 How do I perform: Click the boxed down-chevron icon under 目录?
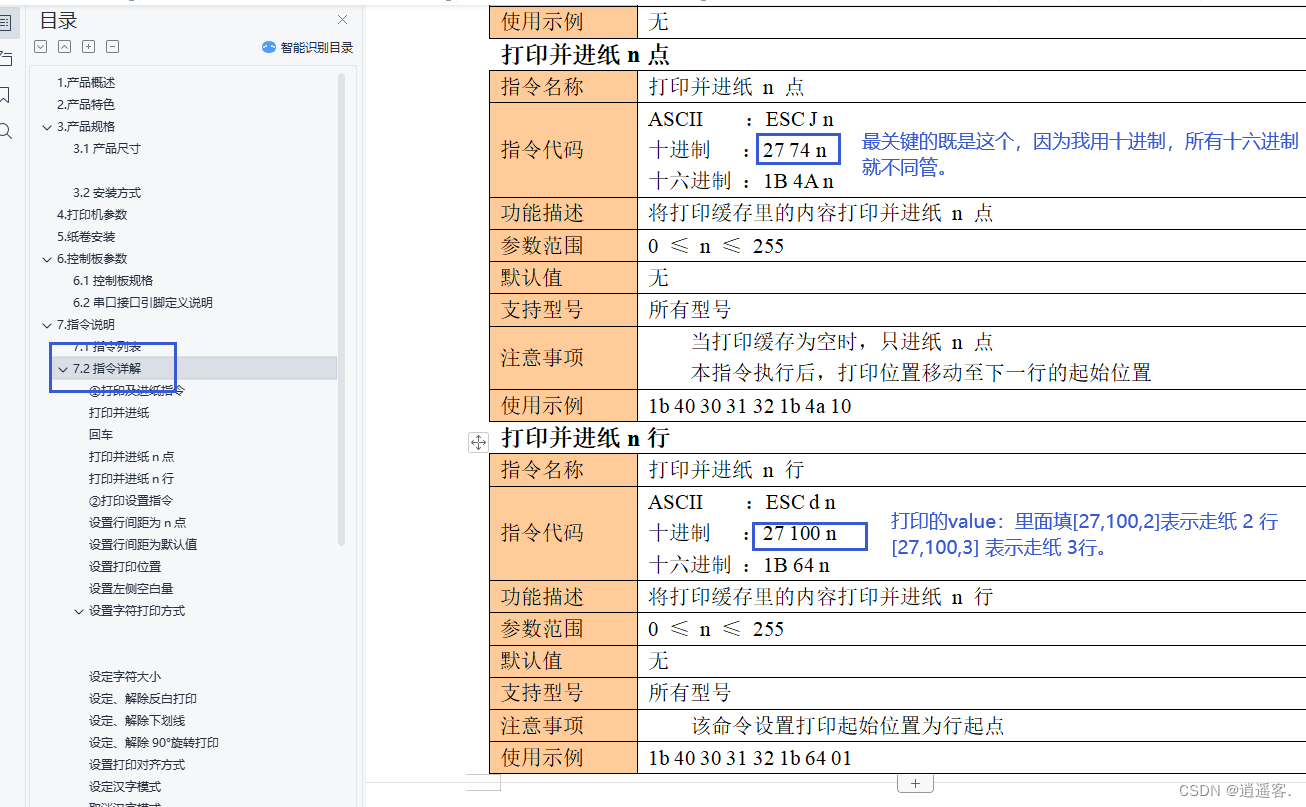click(40, 47)
